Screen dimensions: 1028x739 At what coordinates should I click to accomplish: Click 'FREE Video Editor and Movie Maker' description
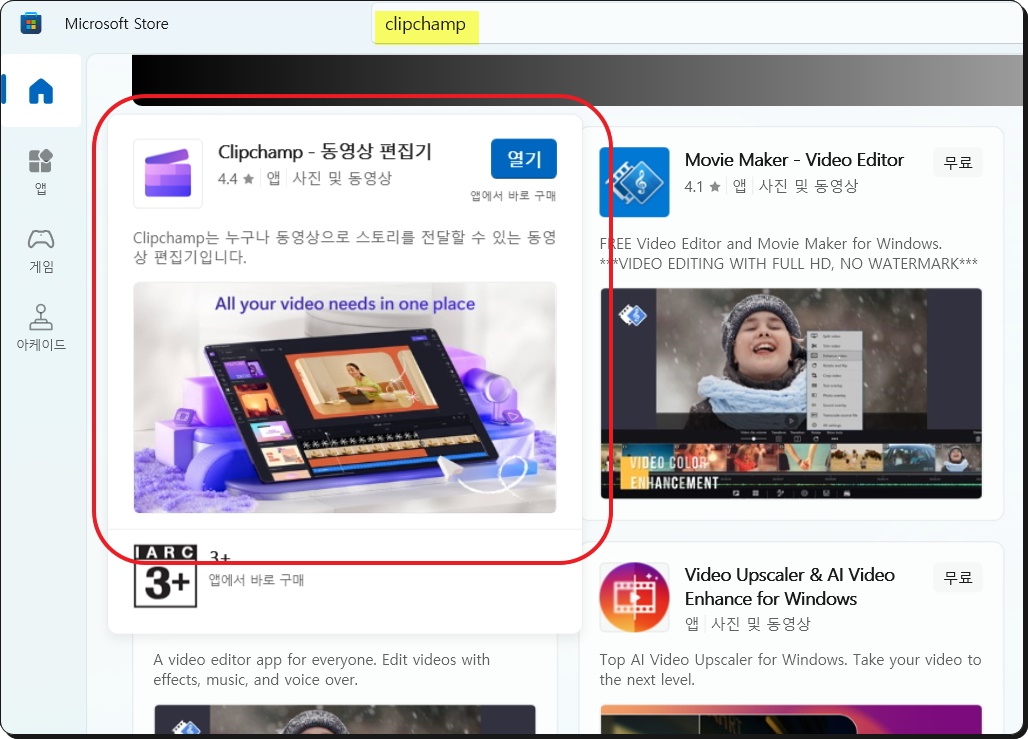789,254
